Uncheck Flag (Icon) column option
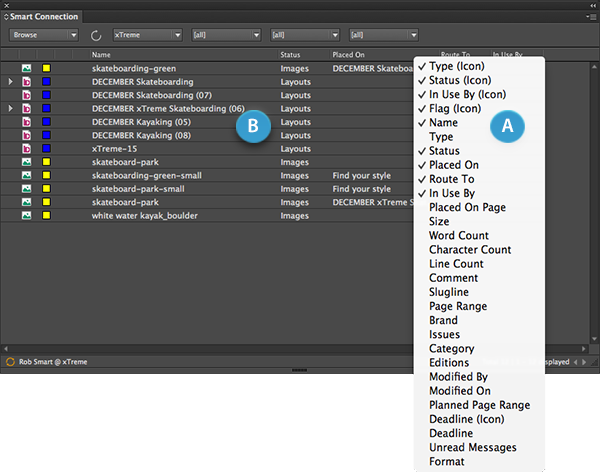The width and height of the screenshot is (600, 472). tap(479, 109)
